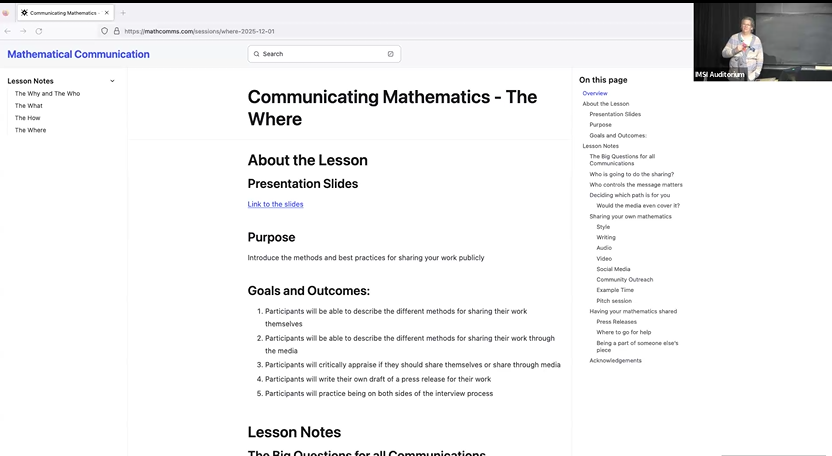Jump to Overview in On this page
This screenshot has width=832, height=456.
tap(595, 93)
